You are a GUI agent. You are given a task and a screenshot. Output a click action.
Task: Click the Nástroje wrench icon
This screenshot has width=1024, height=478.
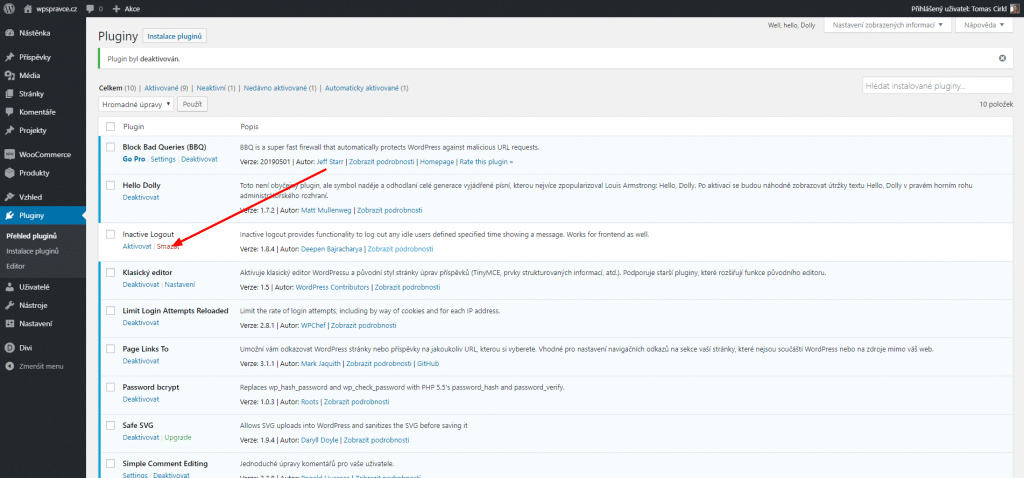pyautogui.click(x=9, y=305)
